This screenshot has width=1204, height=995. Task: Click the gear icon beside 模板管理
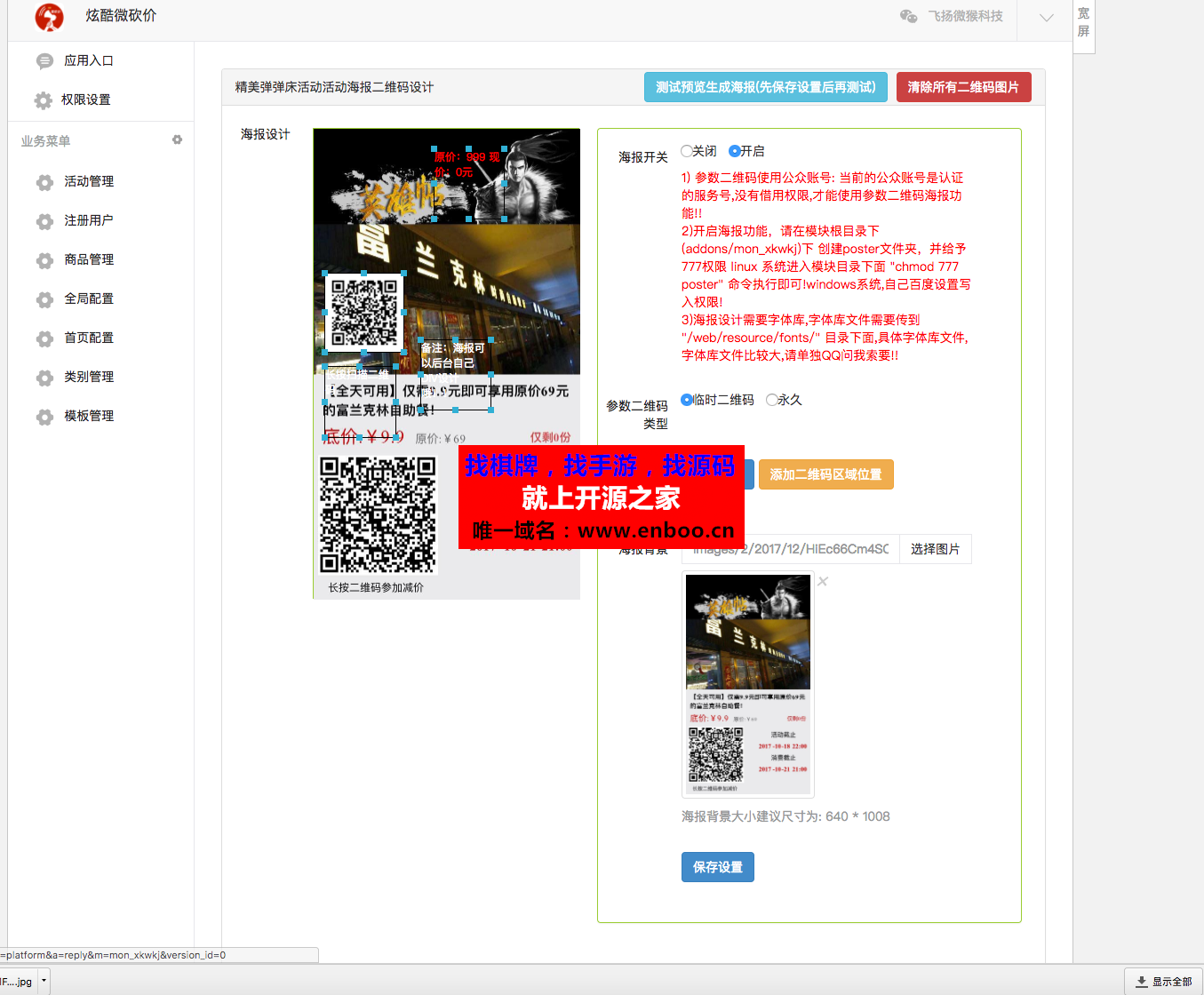point(44,417)
